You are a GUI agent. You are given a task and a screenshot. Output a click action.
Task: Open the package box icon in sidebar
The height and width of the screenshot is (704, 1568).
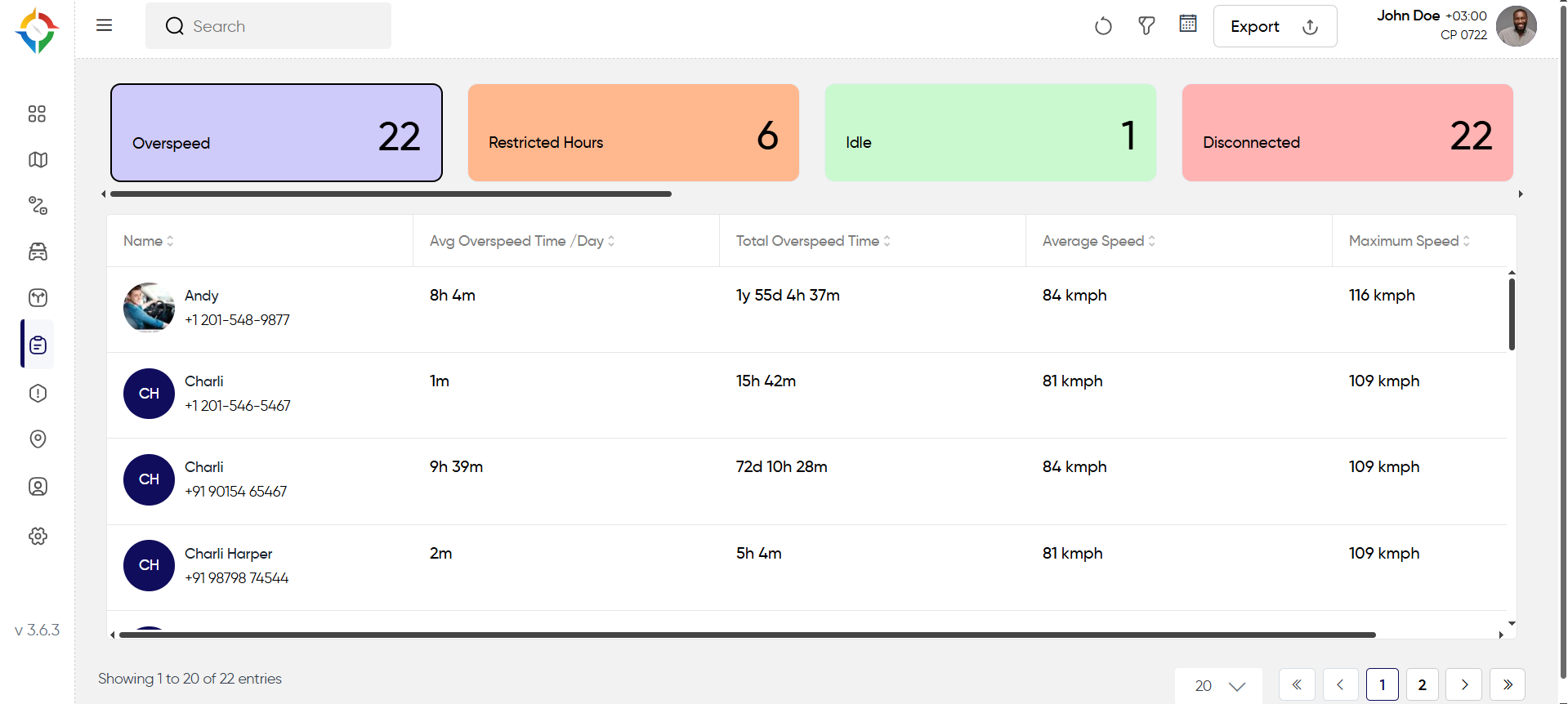38,297
